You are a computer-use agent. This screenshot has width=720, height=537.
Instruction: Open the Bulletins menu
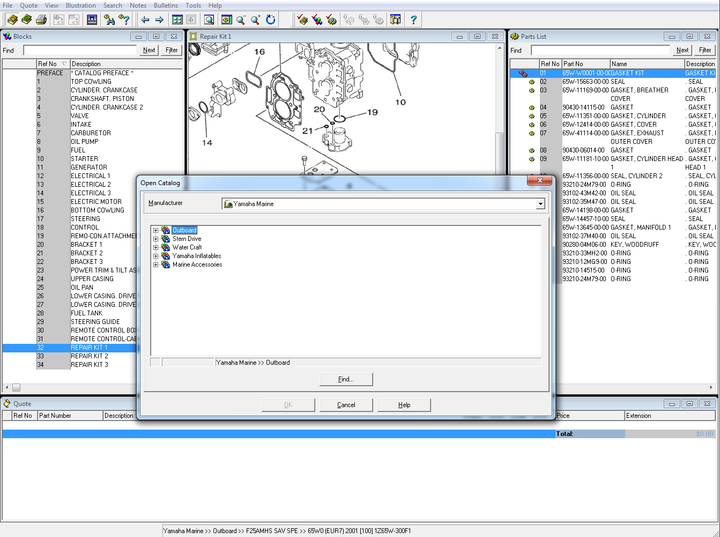pos(166,6)
